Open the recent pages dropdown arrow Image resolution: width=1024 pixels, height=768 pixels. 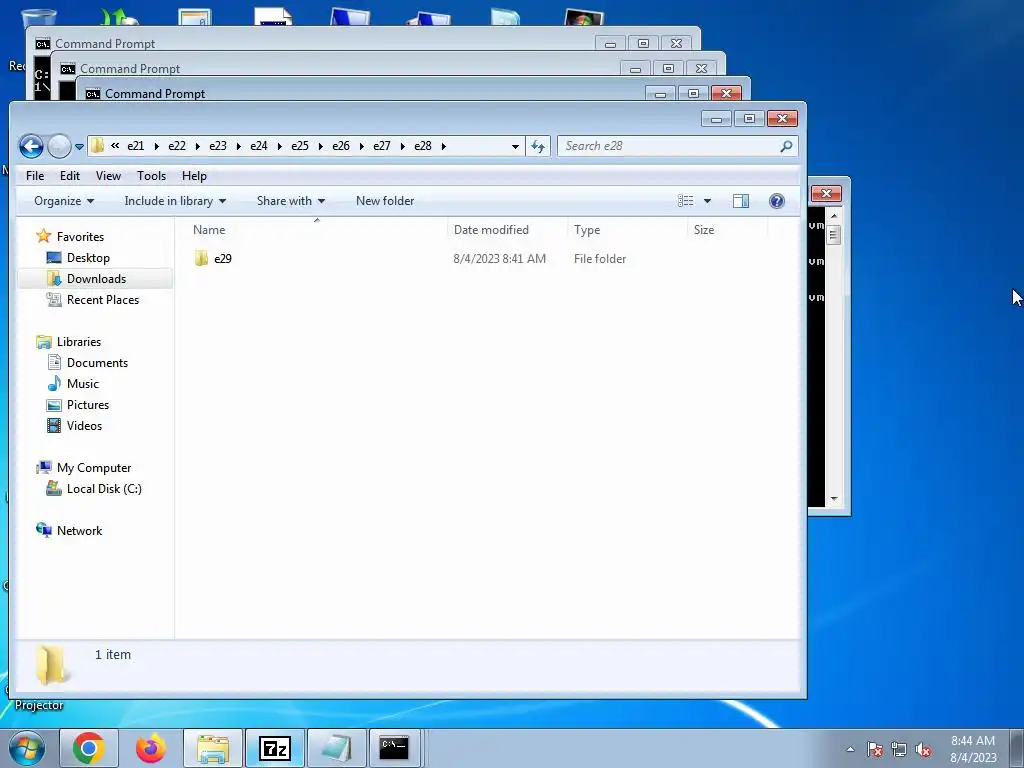(x=79, y=147)
